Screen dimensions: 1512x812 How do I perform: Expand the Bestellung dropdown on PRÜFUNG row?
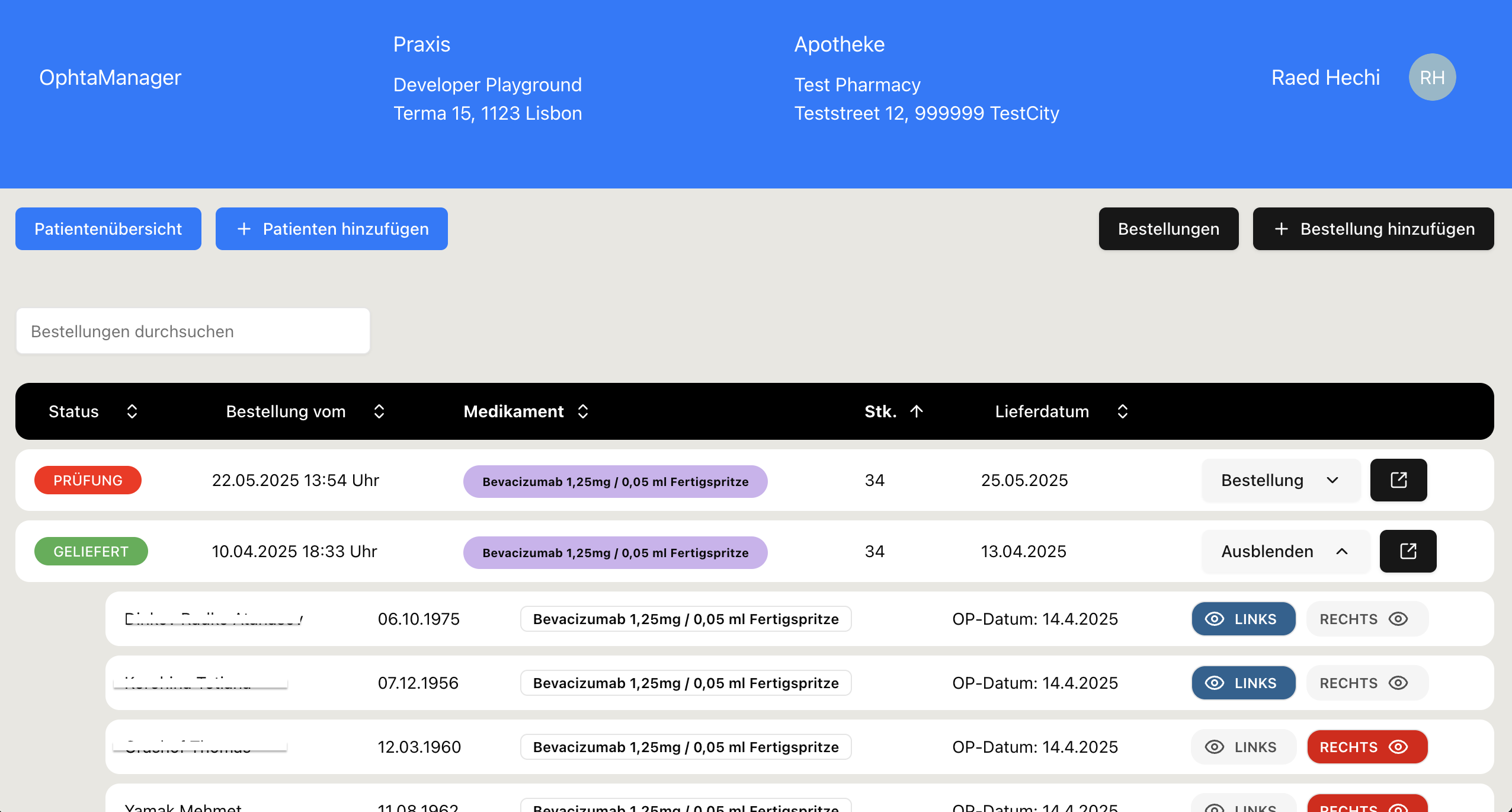click(x=1280, y=480)
